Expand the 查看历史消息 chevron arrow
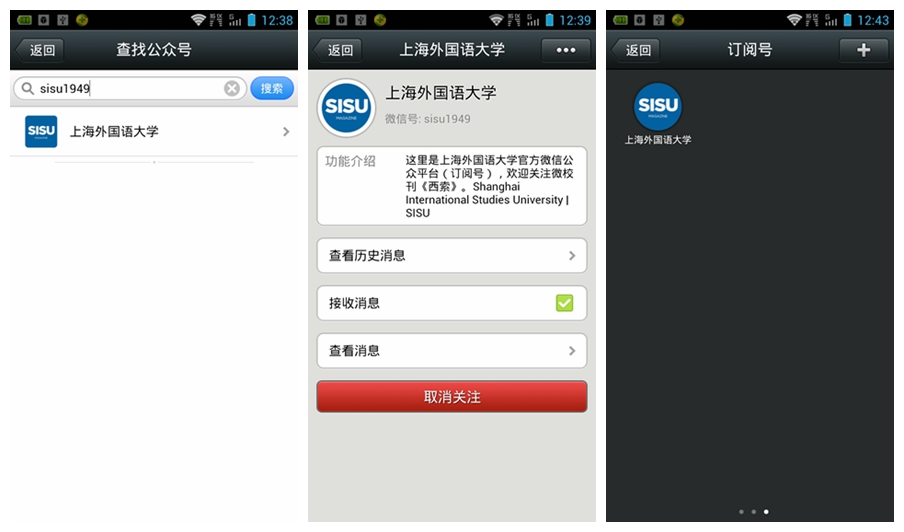The height and width of the screenshot is (532, 904). click(x=571, y=255)
